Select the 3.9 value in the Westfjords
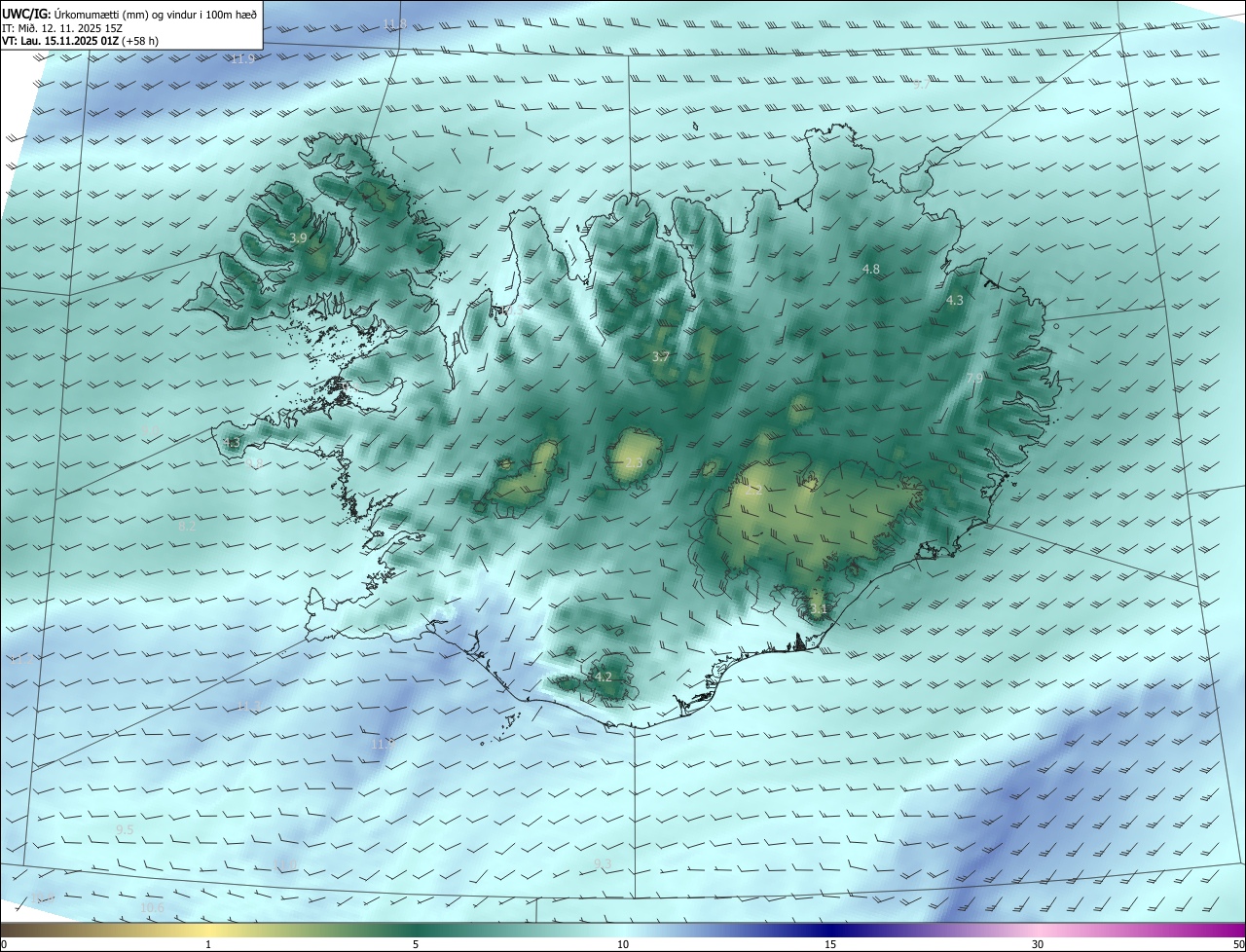The image size is (1246, 952). pyautogui.click(x=299, y=238)
